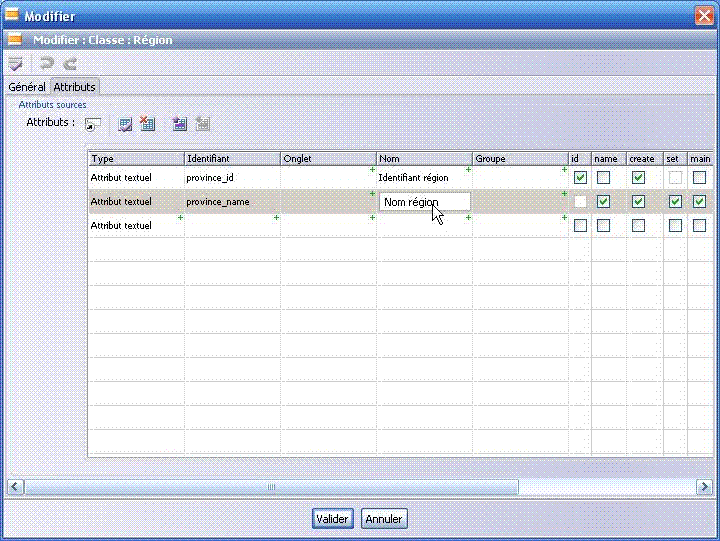Open the Type cell of the third row

pyautogui.click(x=135, y=226)
